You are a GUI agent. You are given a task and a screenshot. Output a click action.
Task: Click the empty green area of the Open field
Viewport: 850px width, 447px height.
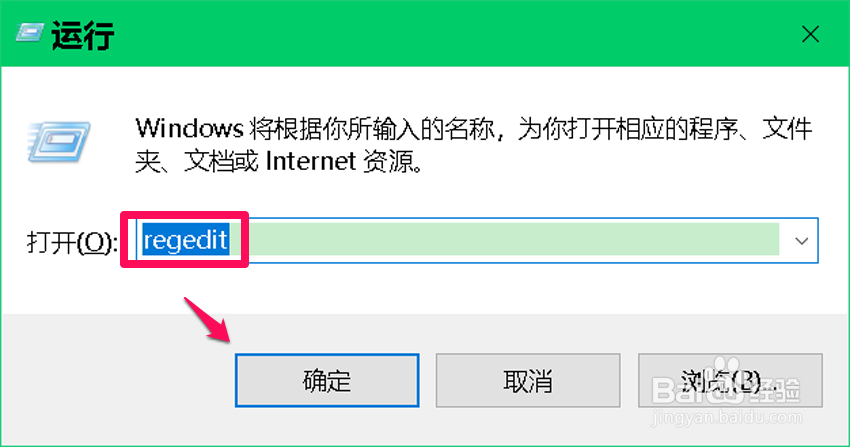coord(512,239)
